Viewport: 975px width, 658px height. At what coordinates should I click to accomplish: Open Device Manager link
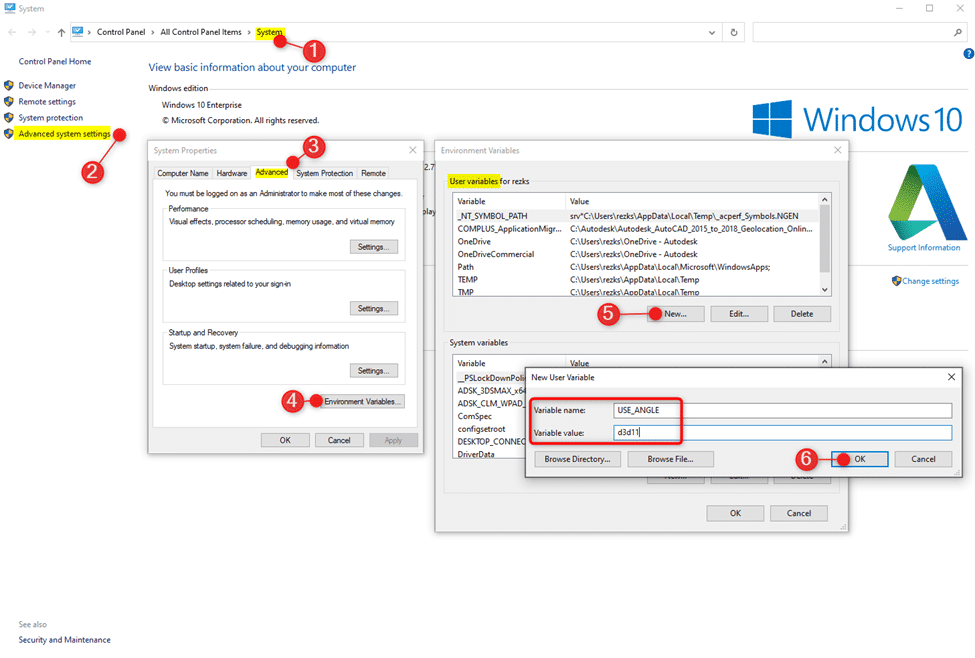tap(47, 86)
